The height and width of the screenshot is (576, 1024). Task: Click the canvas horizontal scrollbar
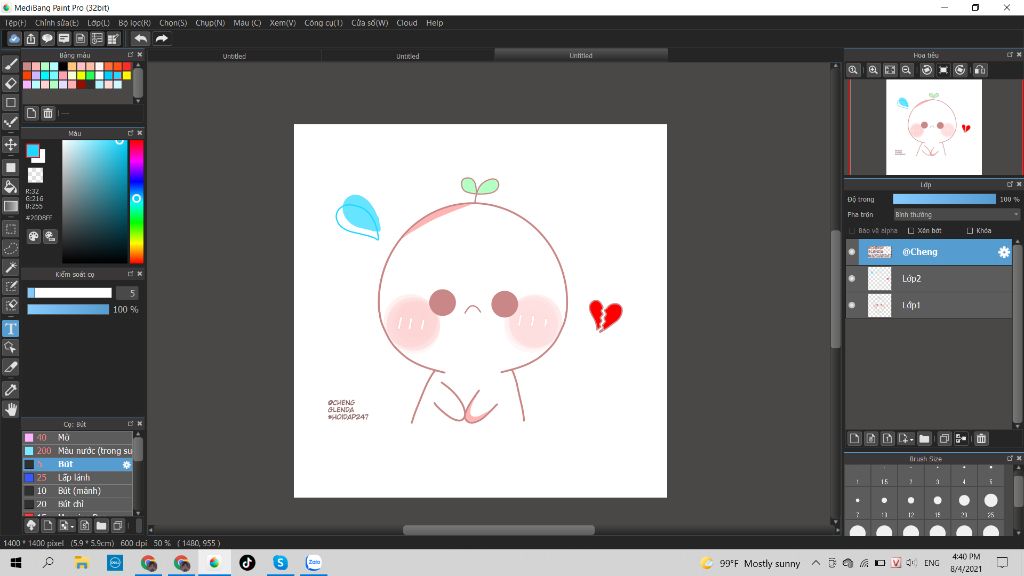(x=499, y=530)
